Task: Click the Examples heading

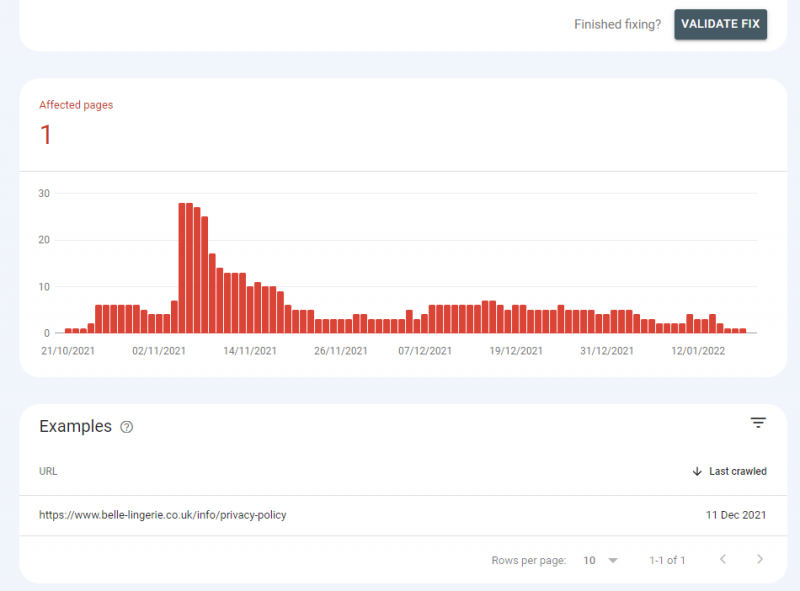Action: 76,426
